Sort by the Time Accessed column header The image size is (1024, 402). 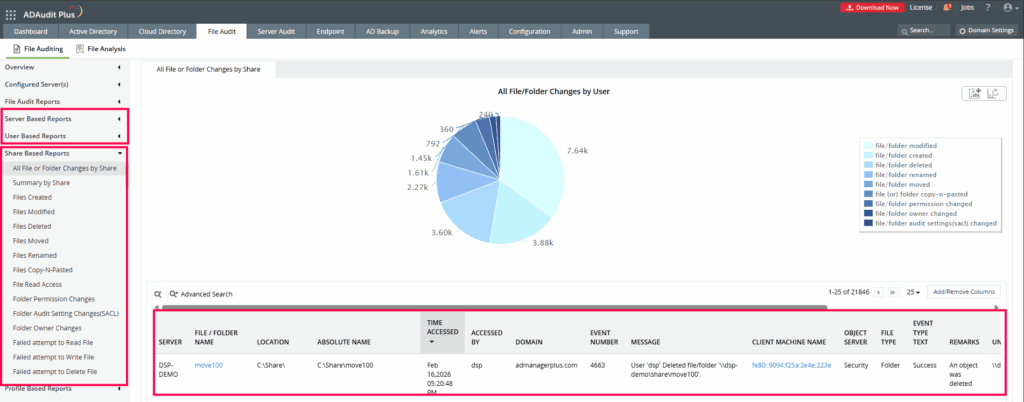tap(442, 332)
